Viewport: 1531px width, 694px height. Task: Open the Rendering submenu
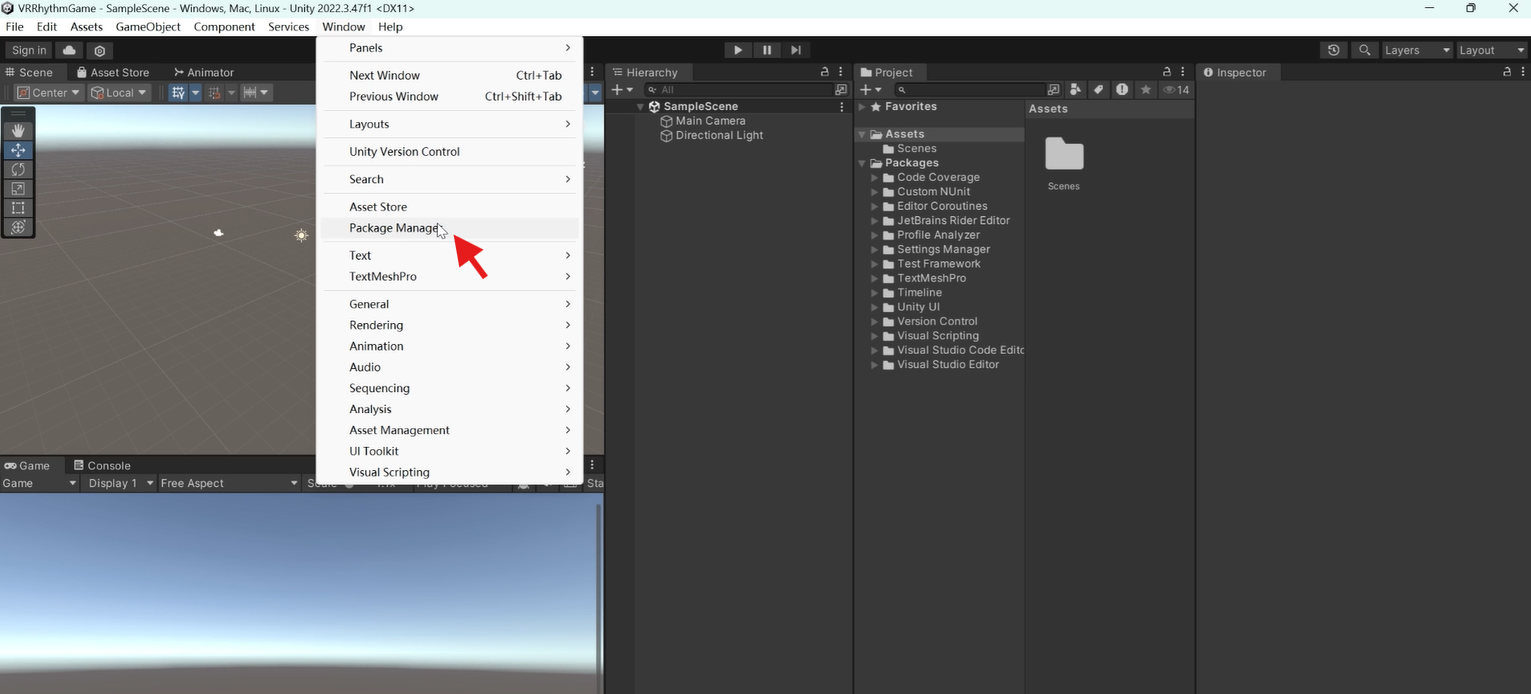tap(449, 325)
